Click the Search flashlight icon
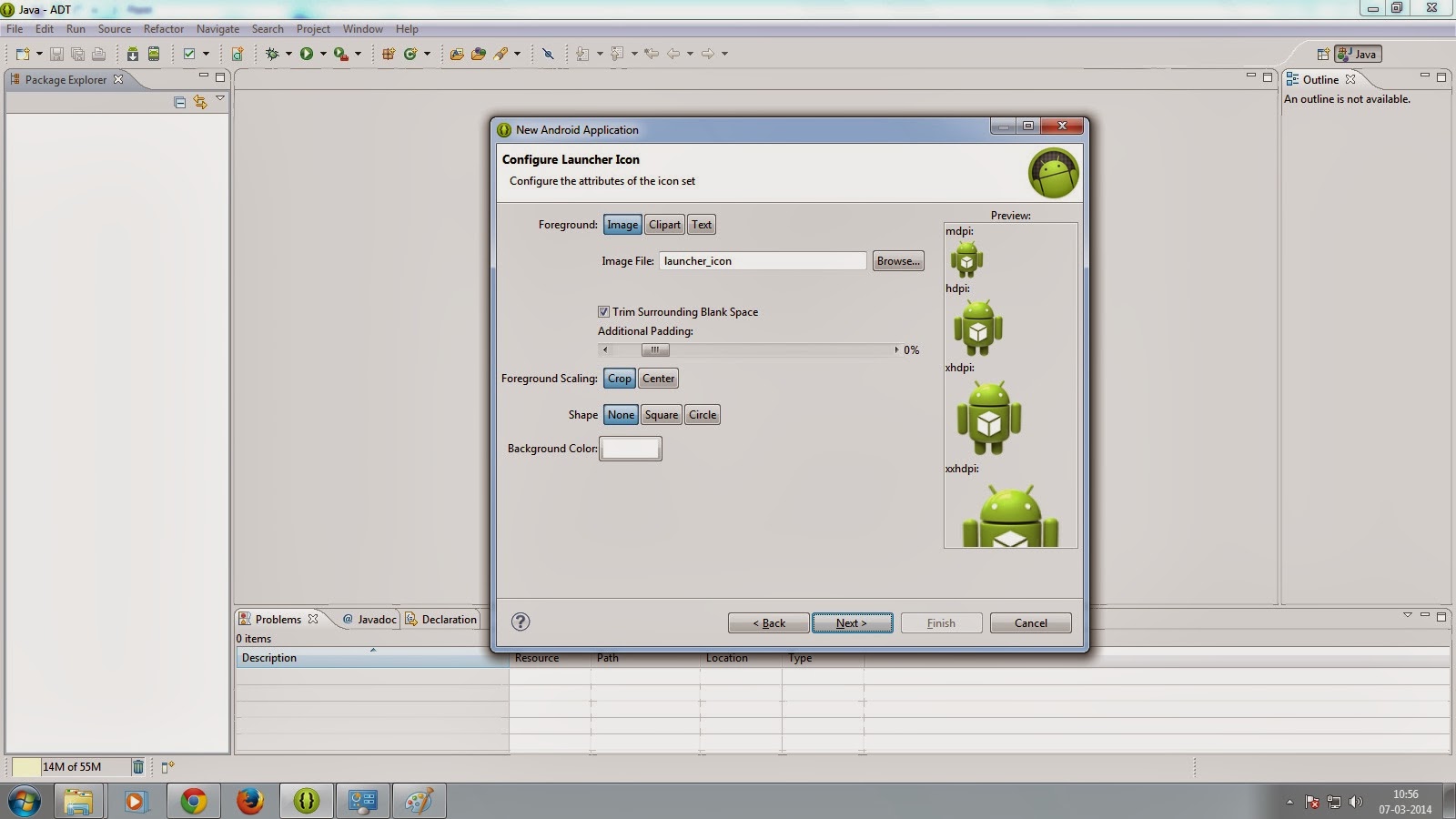This screenshot has width=1456, height=819. point(500,54)
